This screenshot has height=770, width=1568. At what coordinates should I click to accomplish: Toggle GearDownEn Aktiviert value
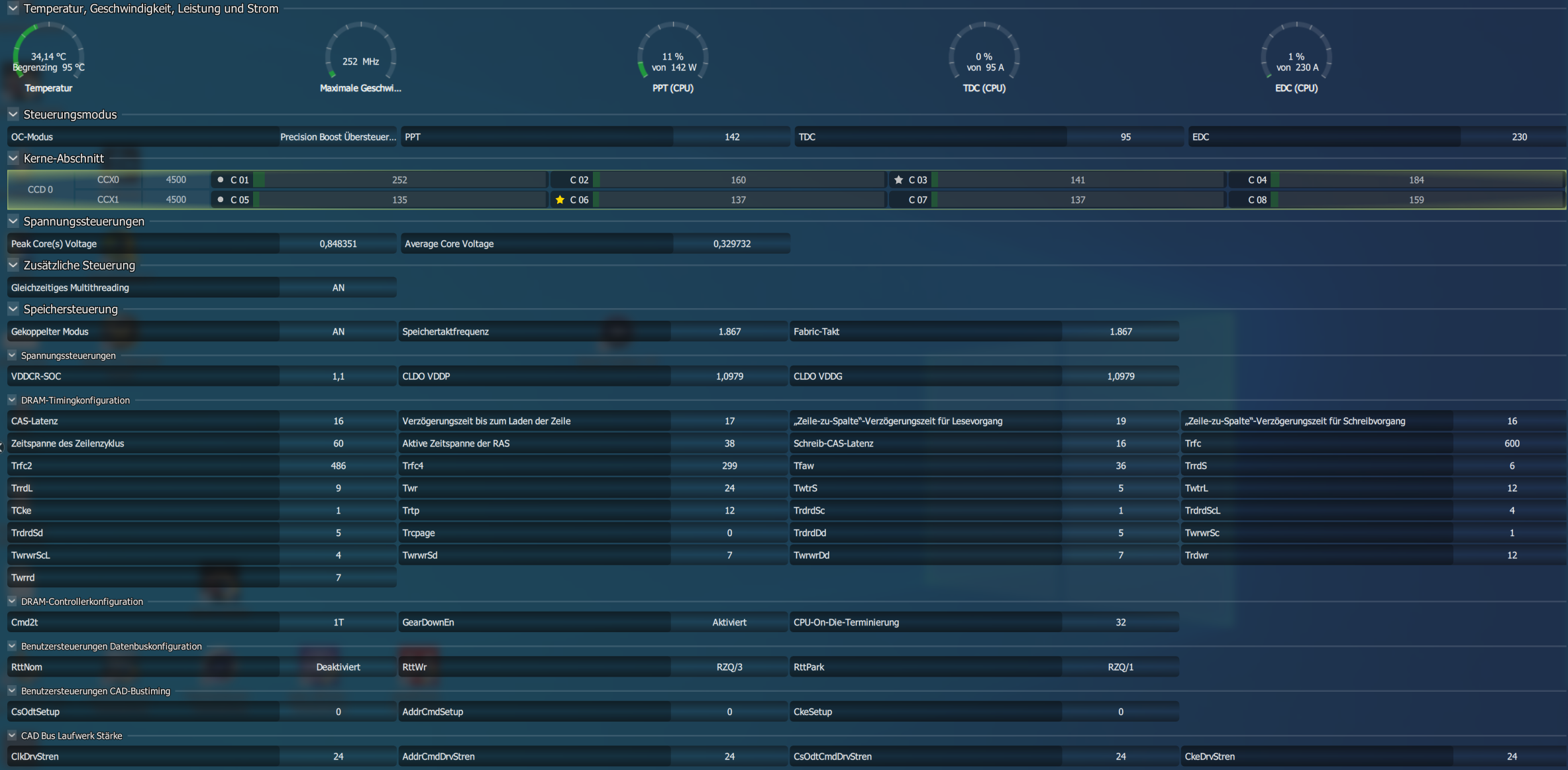coord(729,622)
